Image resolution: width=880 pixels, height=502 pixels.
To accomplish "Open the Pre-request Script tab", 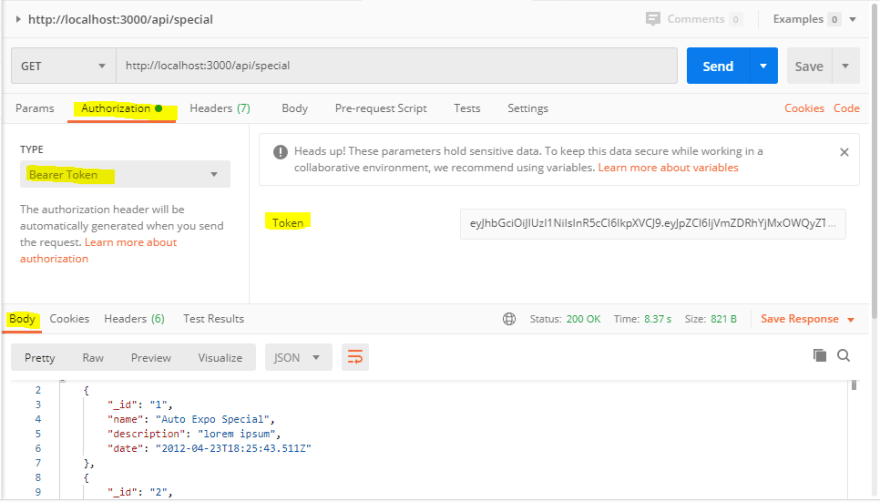I will point(381,108).
